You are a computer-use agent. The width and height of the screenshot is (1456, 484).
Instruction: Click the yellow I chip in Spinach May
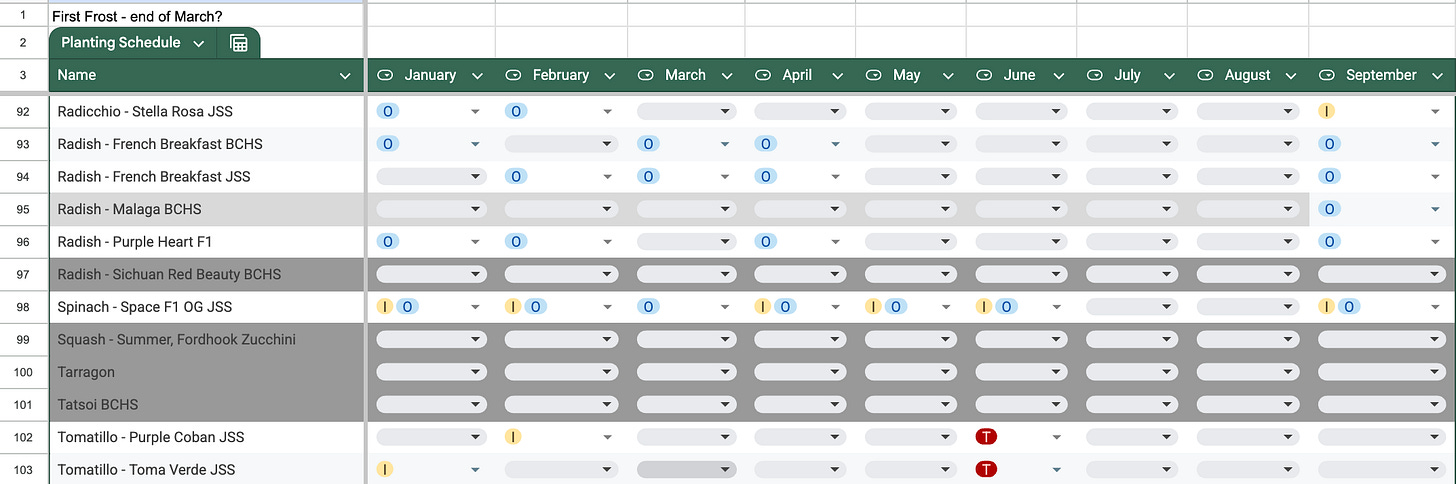(874, 307)
